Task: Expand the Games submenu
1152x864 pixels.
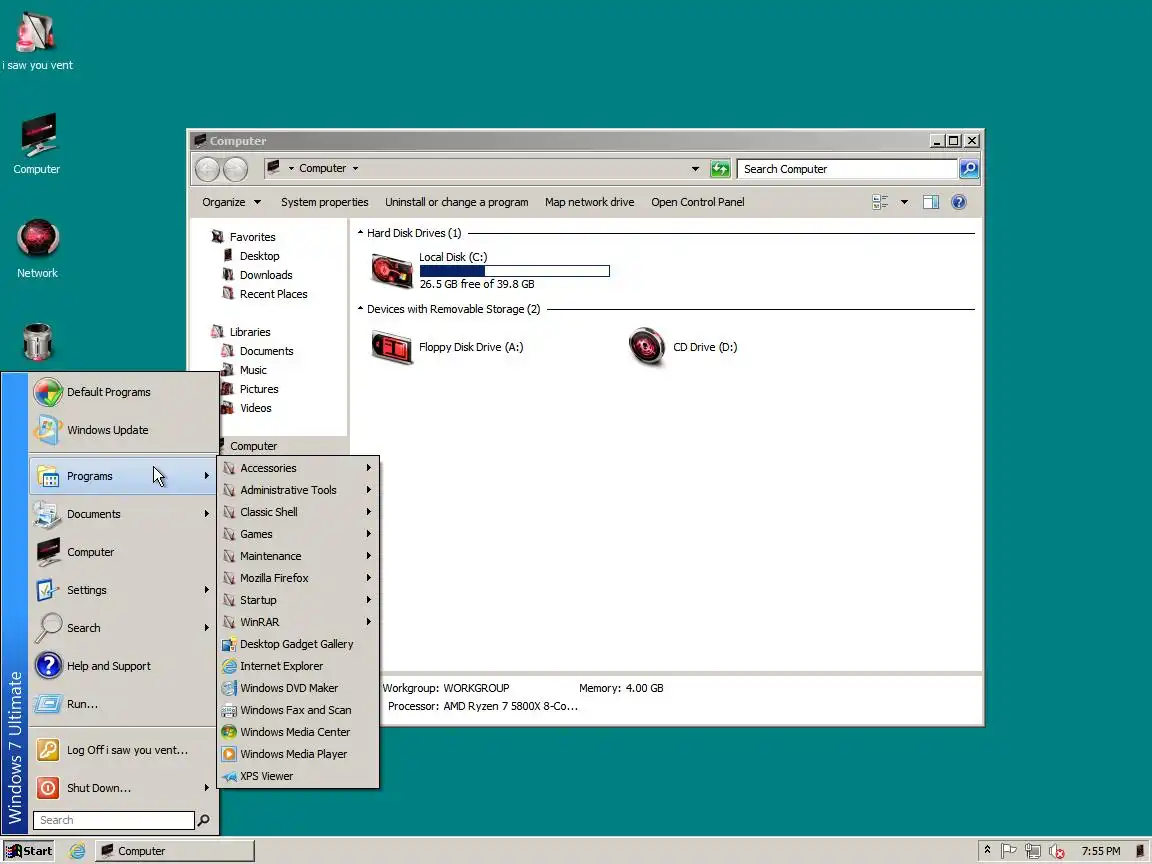Action: 298,534
